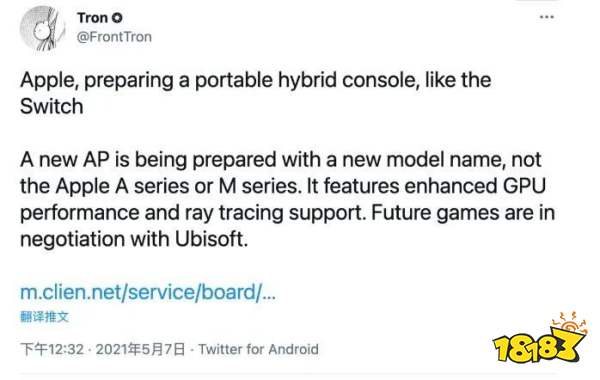The image size is (600, 380).
Task: Click the word 'Ubisoft.' in the tweet
Action: (x=212, y=239)
